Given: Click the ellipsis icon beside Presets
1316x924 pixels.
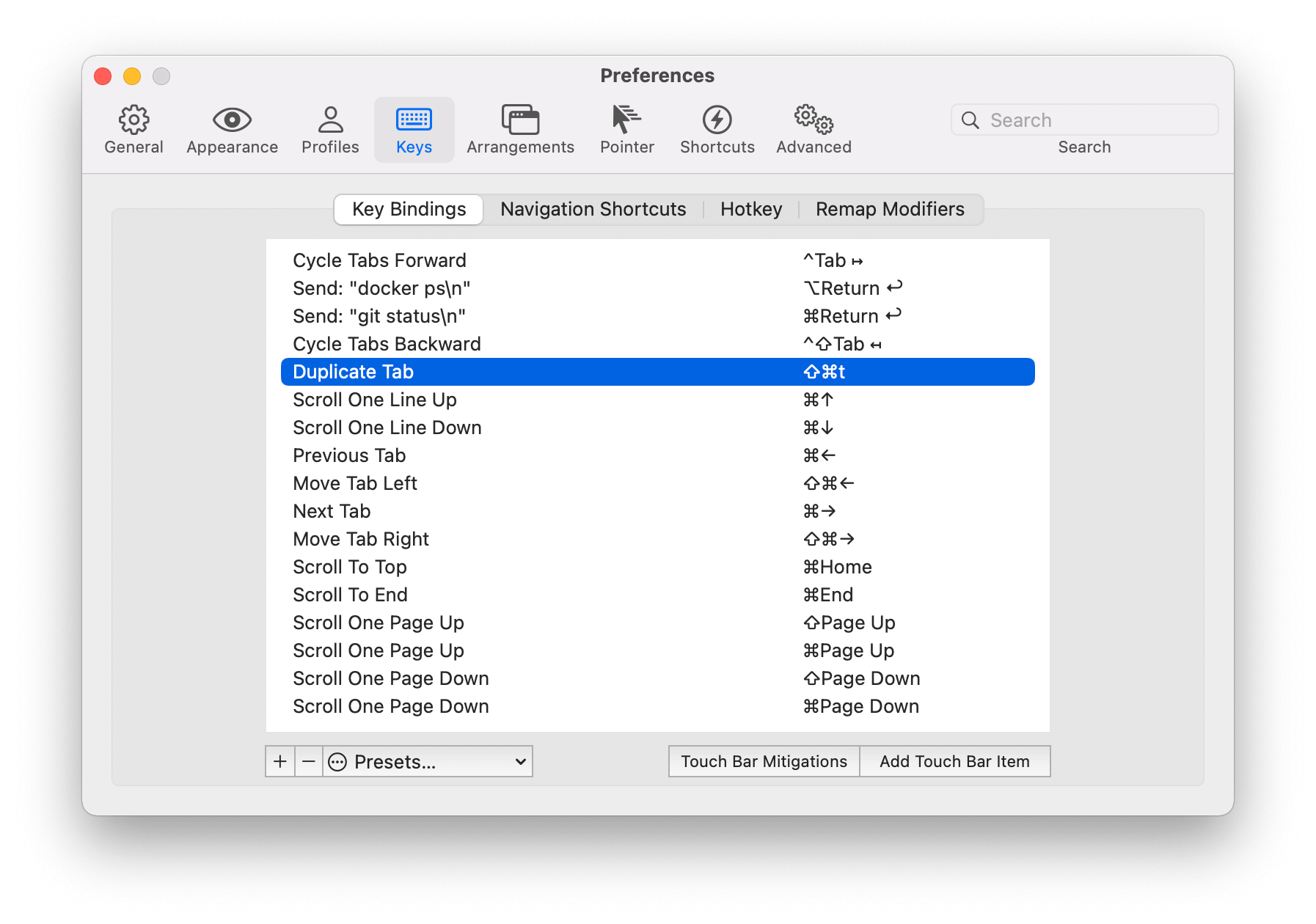Looking at the screenshot, I should click(337, 761).
